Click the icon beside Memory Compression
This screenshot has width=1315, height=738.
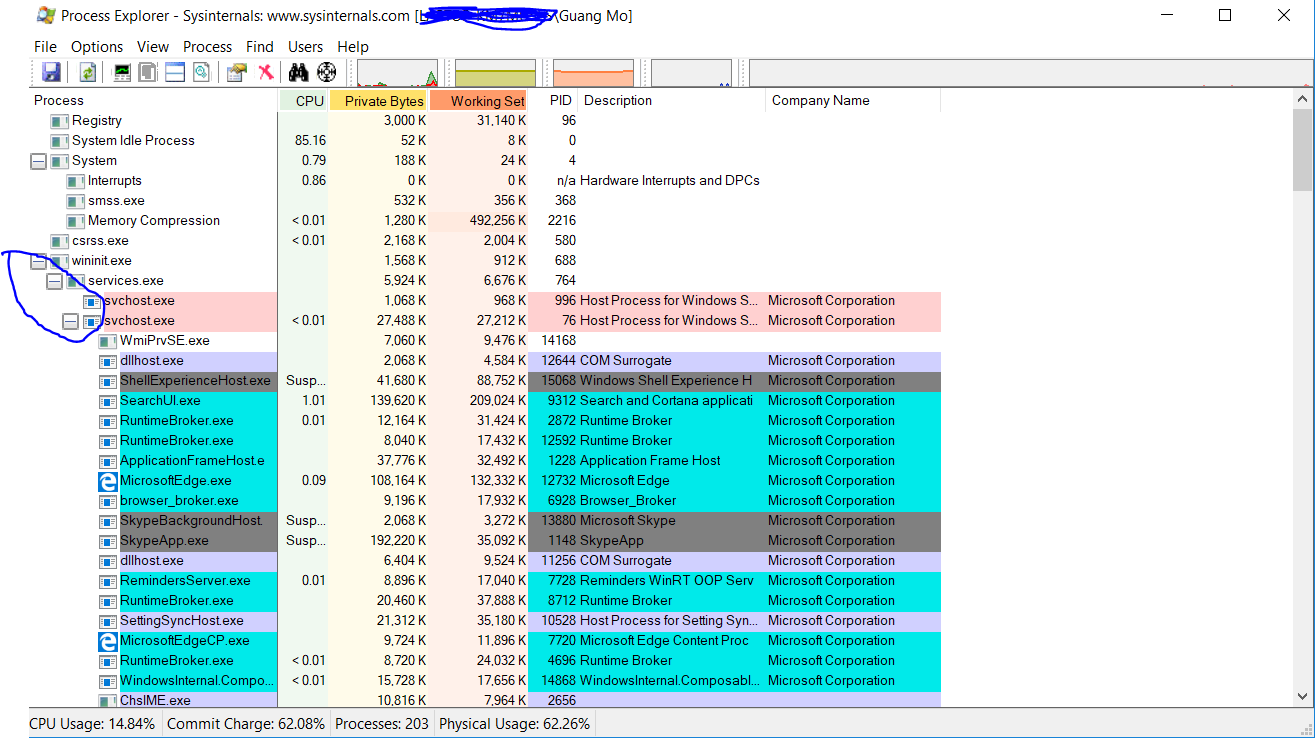click(x=76, y=221)
